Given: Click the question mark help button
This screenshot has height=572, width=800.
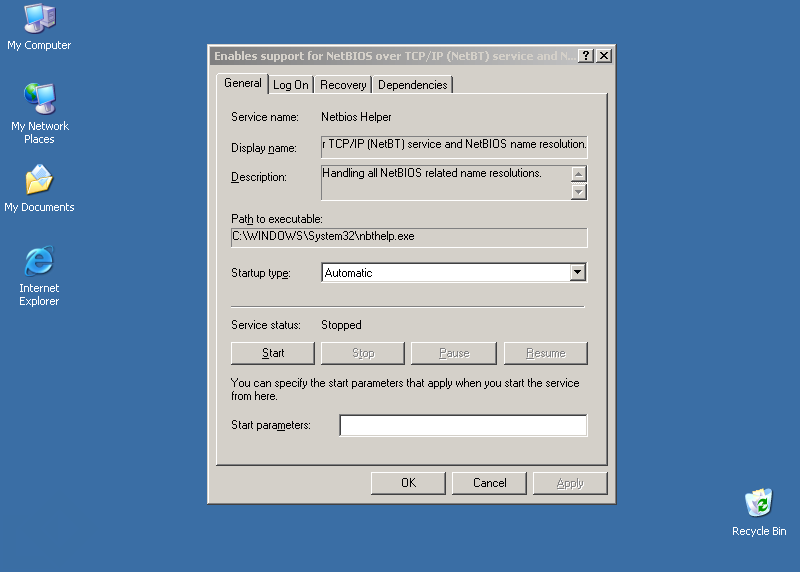Looking at the screenshot, I should (586, 56).
